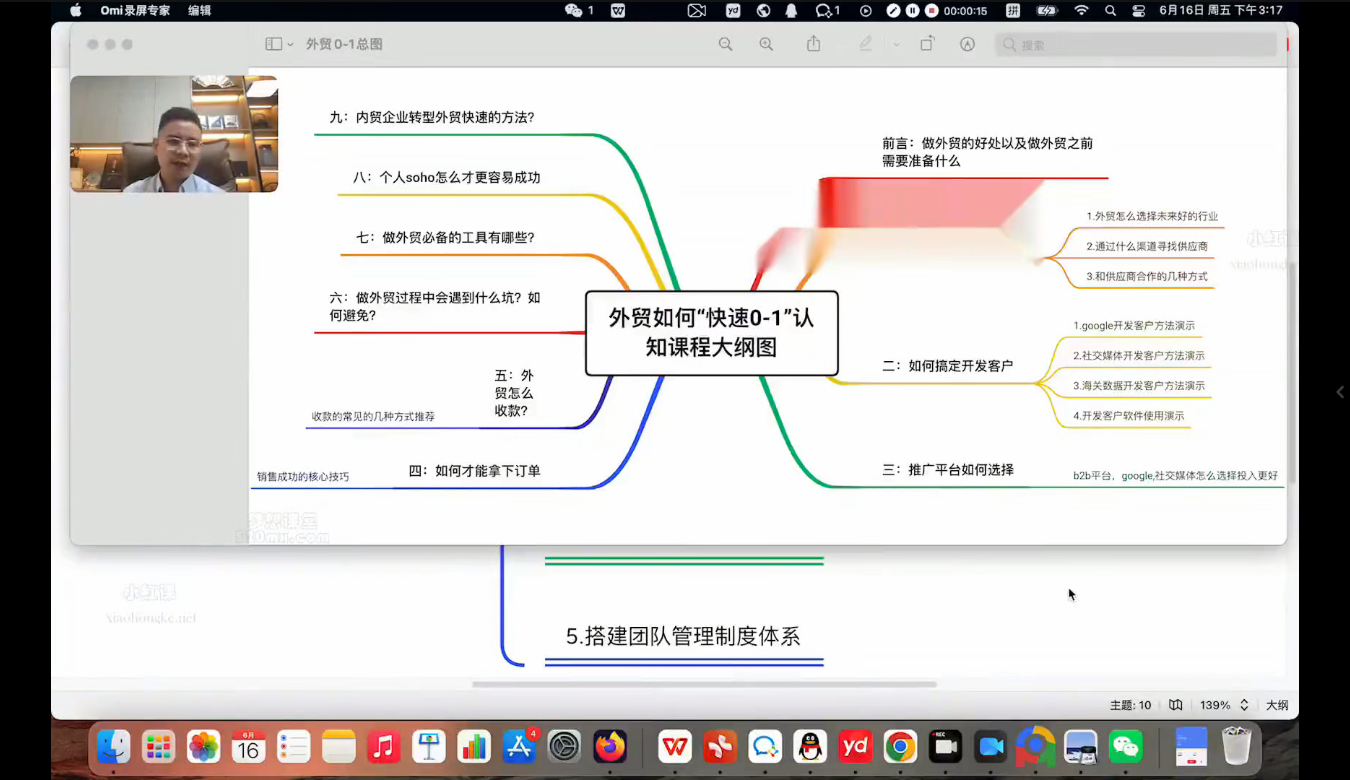Click the 大纲 outline button
This screenshot has width=1350, height=780.
1277,704
